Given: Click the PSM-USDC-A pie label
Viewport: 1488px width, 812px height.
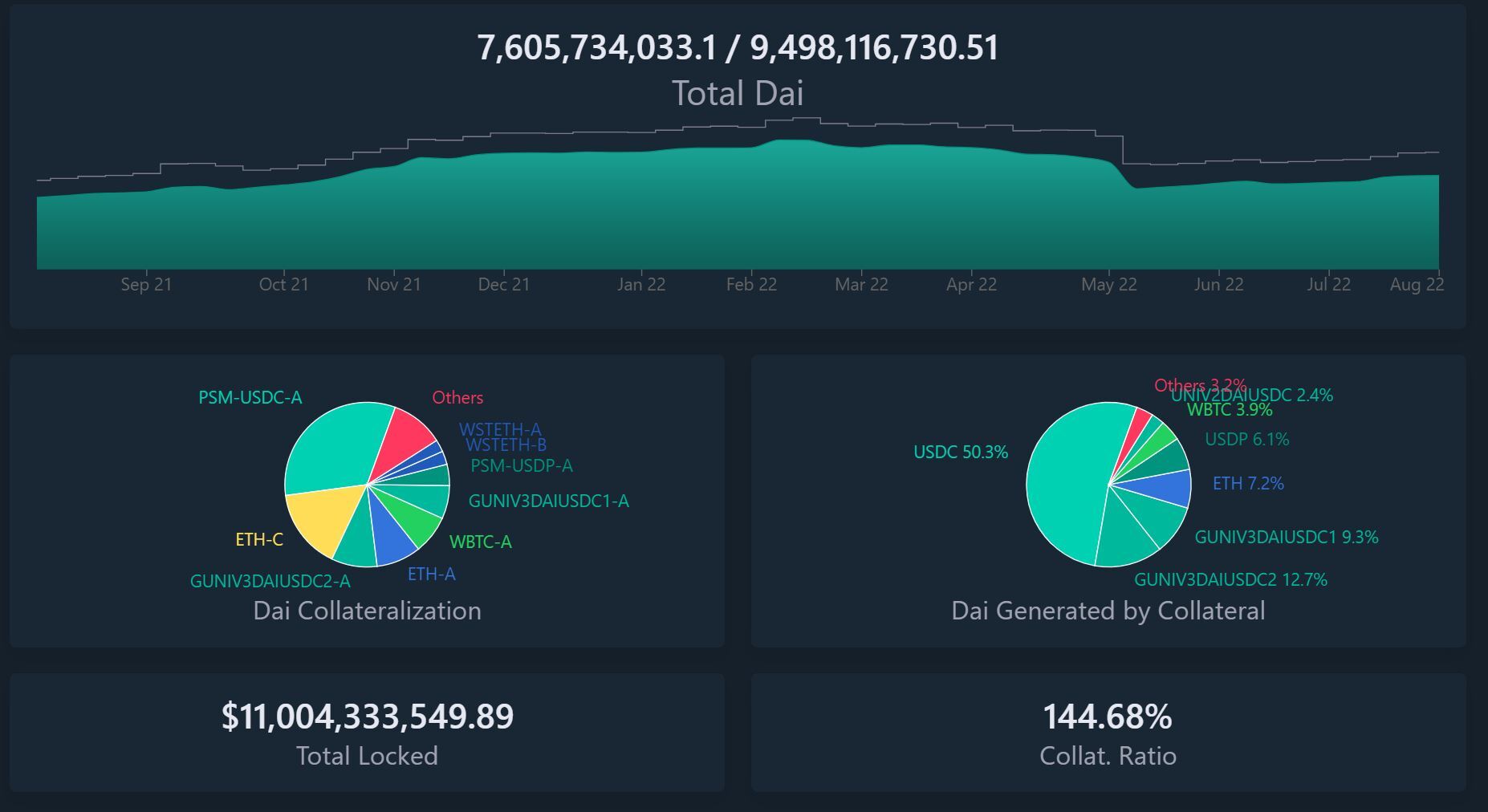Looking at the screenshot, I should click(x=250, y=397).
